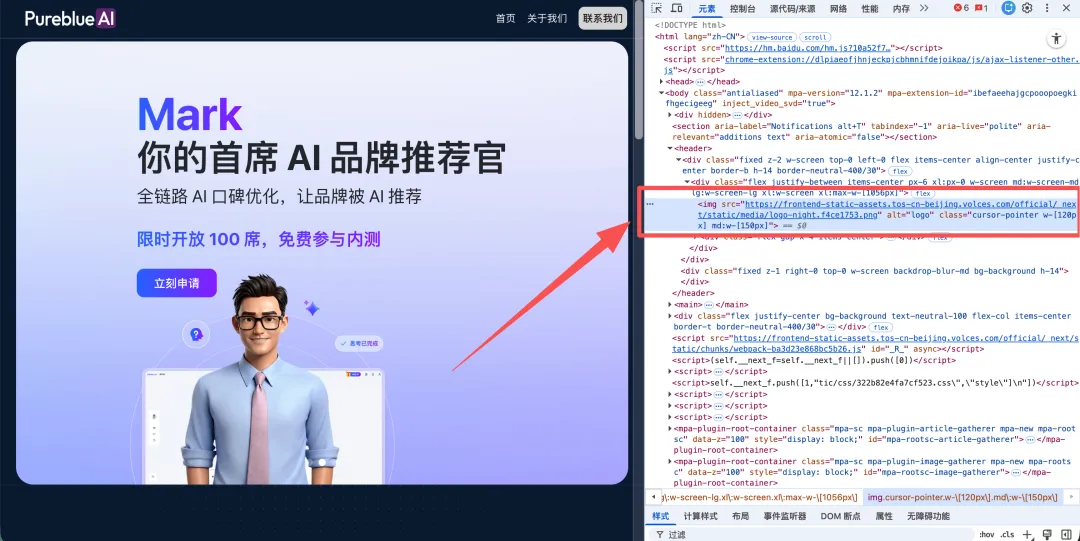This screenshot has width=1080, height=541.
Task: Open the DevTools three-dot menu
Action: [1046, 8]
